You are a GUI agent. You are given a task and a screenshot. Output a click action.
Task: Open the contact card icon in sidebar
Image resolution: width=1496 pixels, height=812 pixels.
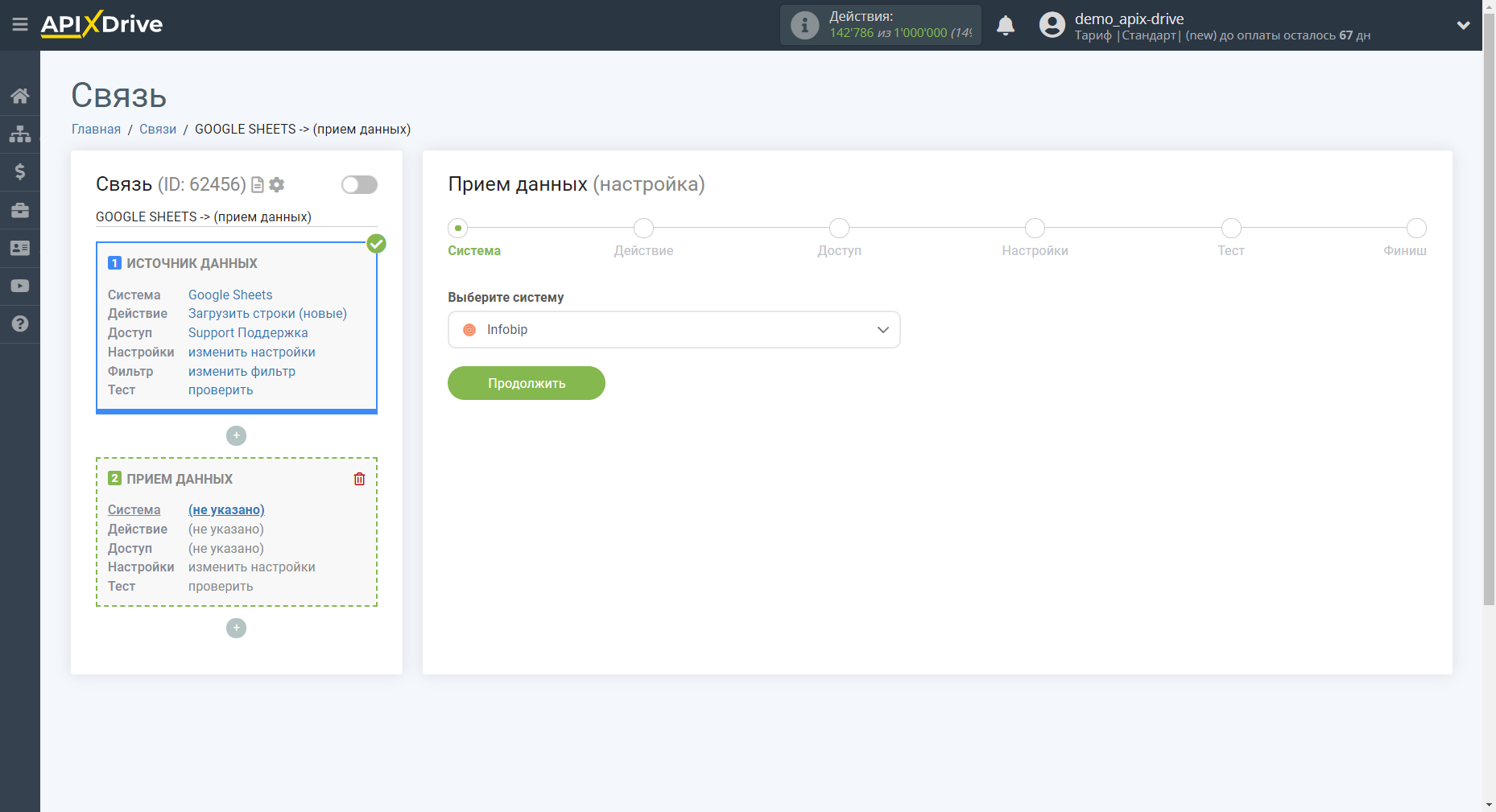[20, 248]
